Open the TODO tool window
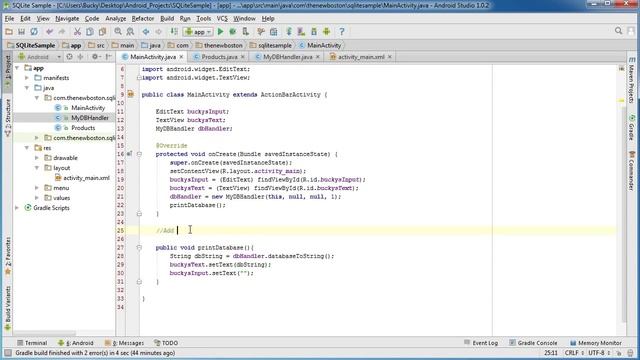Viewport: 640px width, 360px height. tap(166, 343)
